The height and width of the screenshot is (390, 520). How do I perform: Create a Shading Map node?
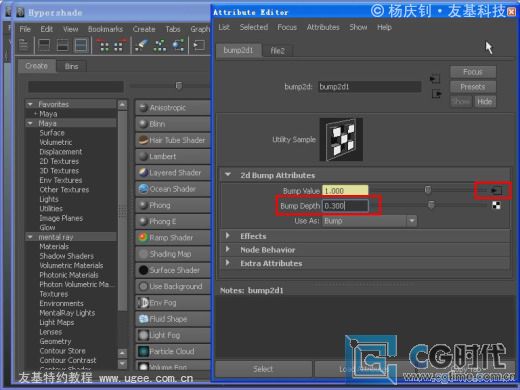click(173, 254)
